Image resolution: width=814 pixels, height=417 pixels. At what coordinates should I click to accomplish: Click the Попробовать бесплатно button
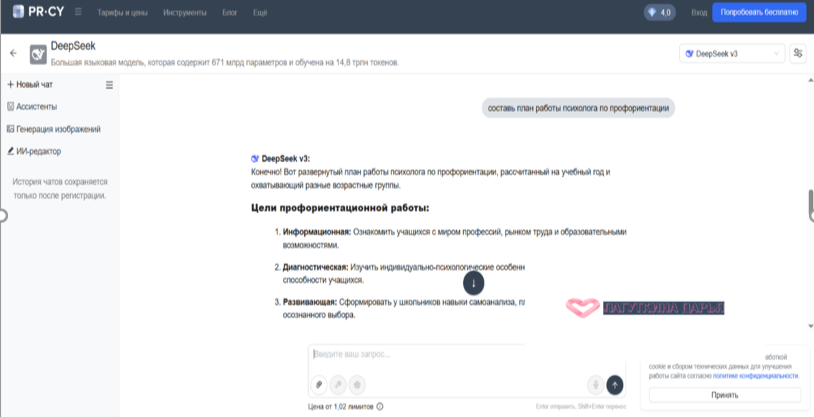[x=758, y=12]
